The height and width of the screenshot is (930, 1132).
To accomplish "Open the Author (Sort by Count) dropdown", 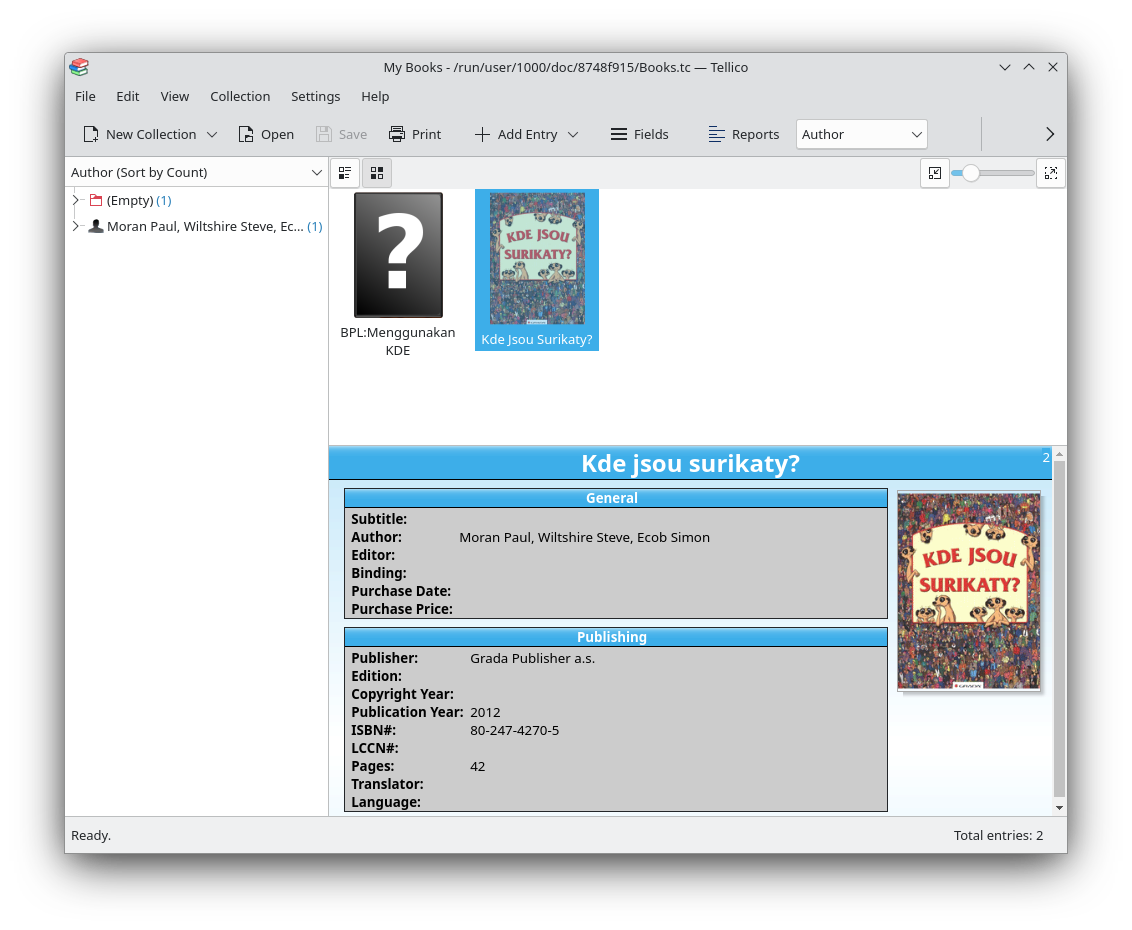I will point(196,172).
